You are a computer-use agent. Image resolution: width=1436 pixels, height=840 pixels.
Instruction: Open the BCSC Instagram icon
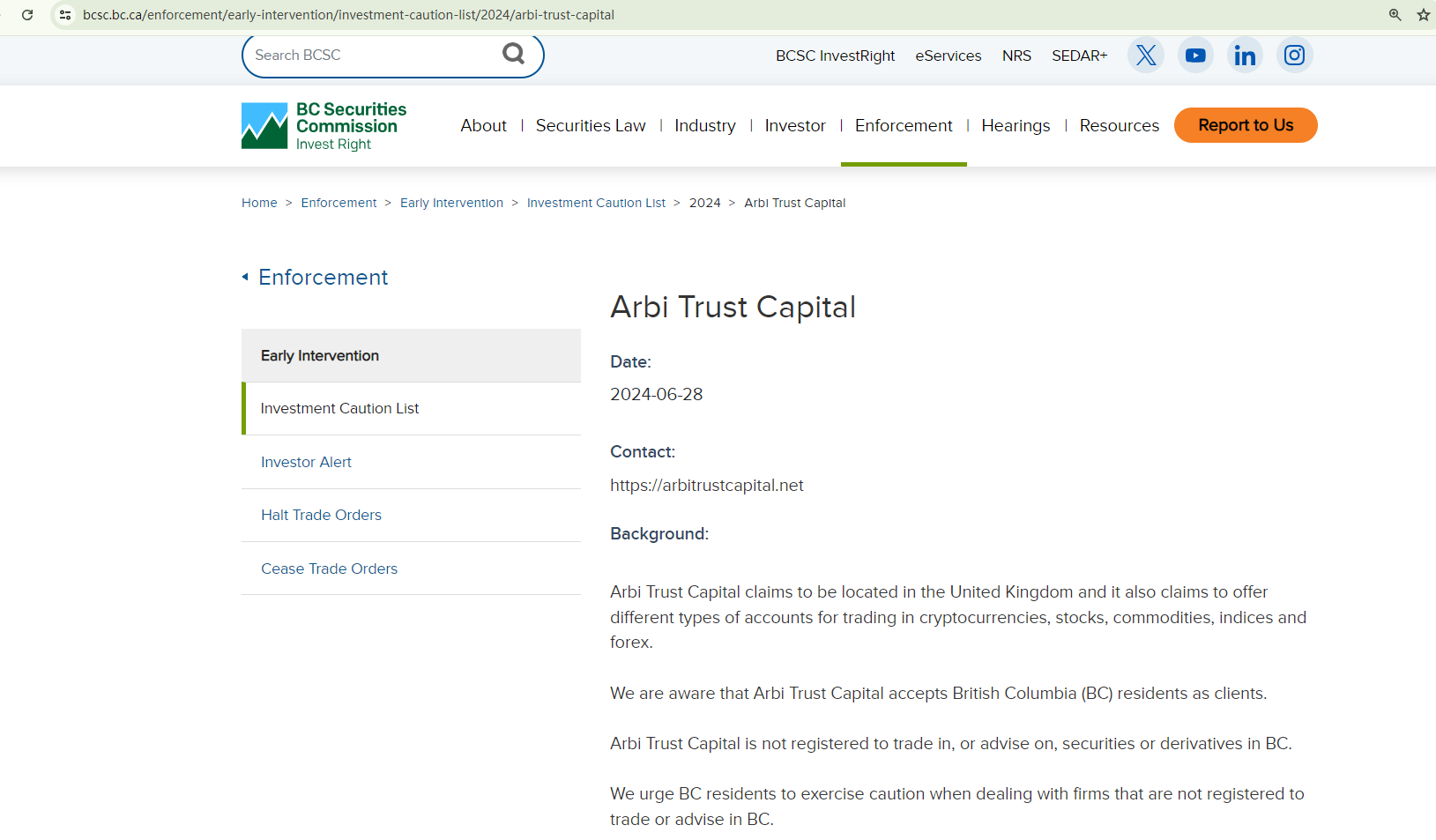tap(1294, 55)
